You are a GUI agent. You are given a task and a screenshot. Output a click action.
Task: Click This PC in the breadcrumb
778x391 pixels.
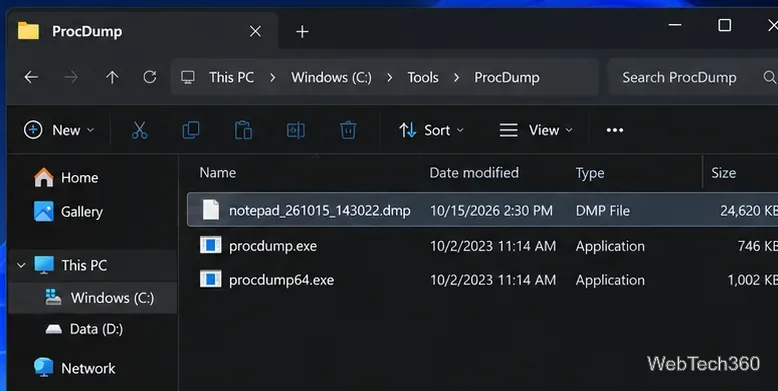point(231,77)
